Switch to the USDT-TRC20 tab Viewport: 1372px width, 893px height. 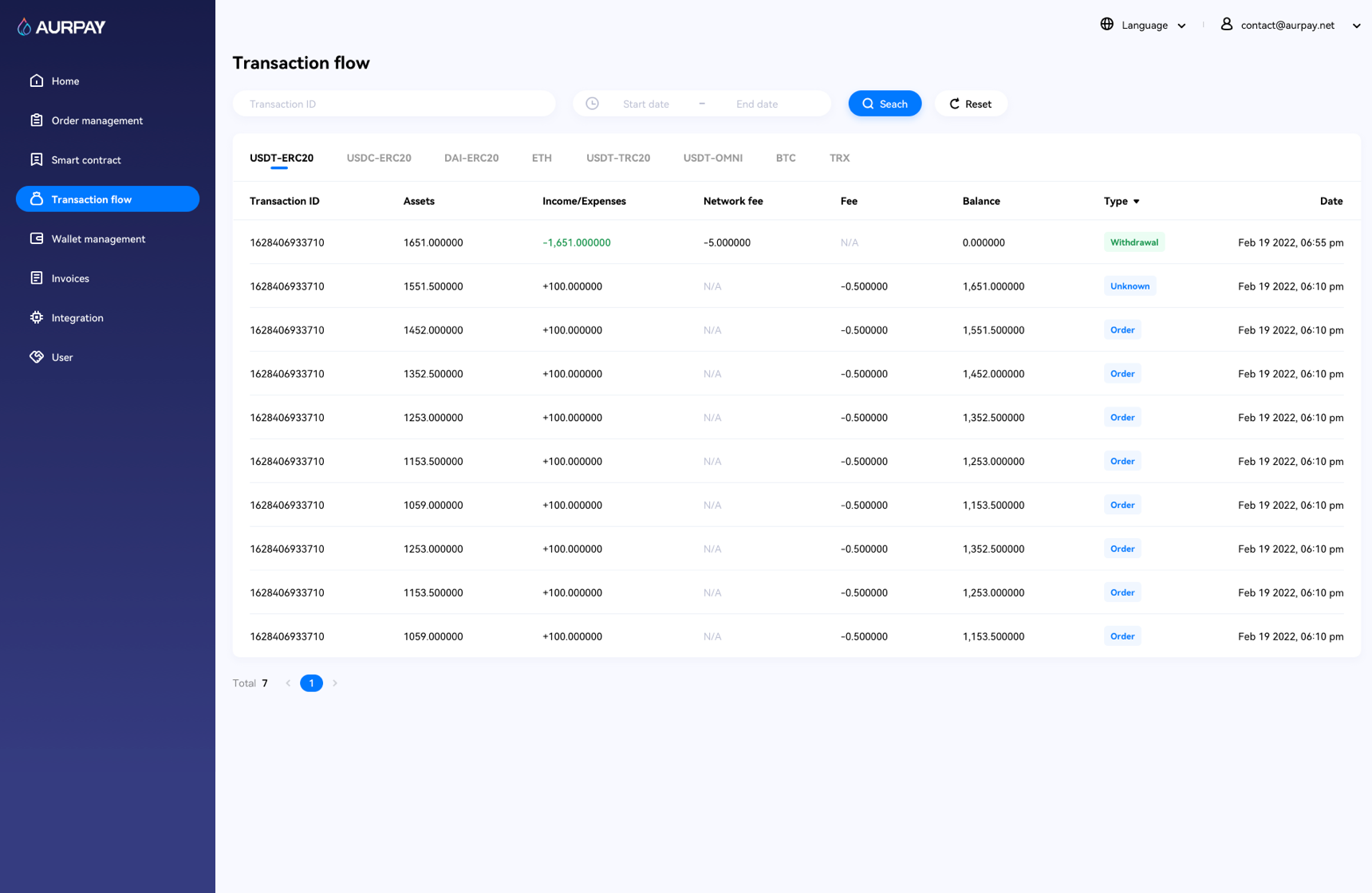click(x=618, y=158)
